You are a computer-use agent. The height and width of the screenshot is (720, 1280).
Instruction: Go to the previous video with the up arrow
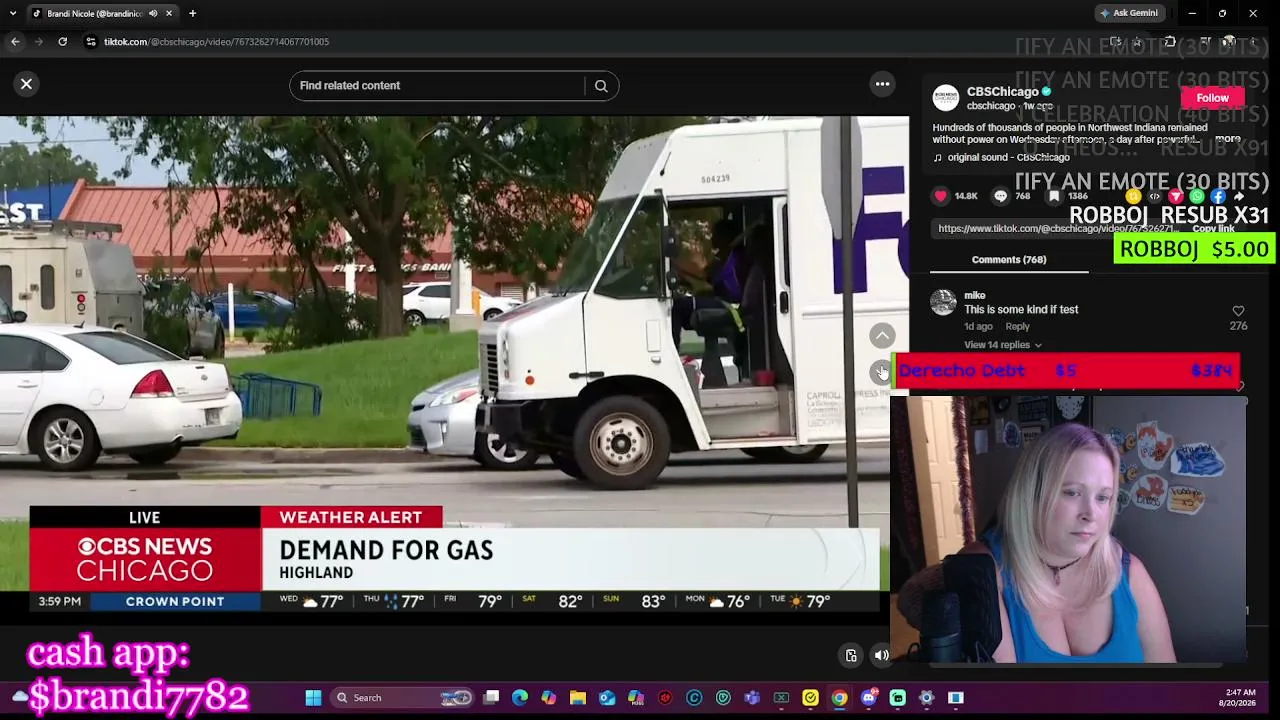pyautogui.click(x=882, y=336)
